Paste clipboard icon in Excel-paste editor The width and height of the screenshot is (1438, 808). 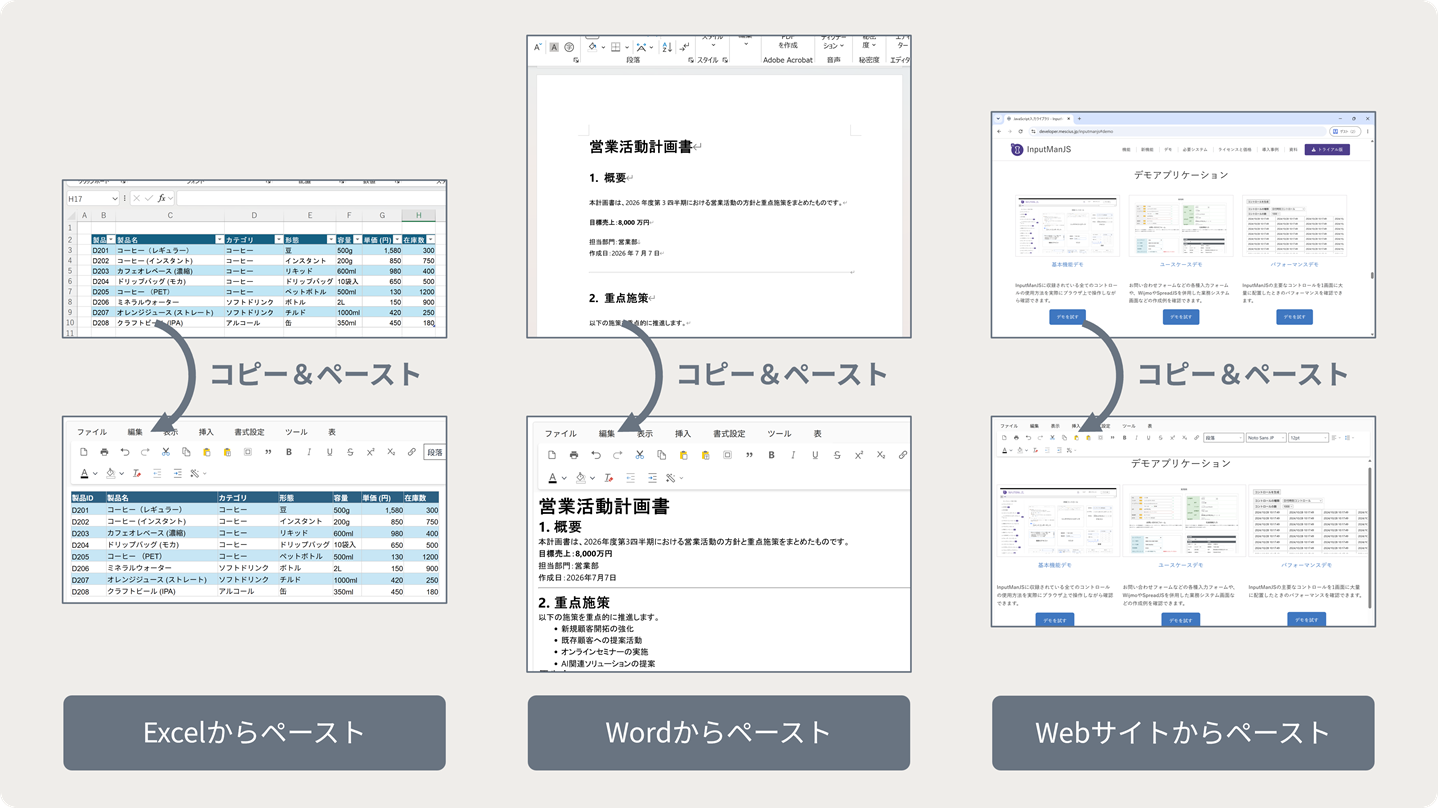[x=207, y=452]
